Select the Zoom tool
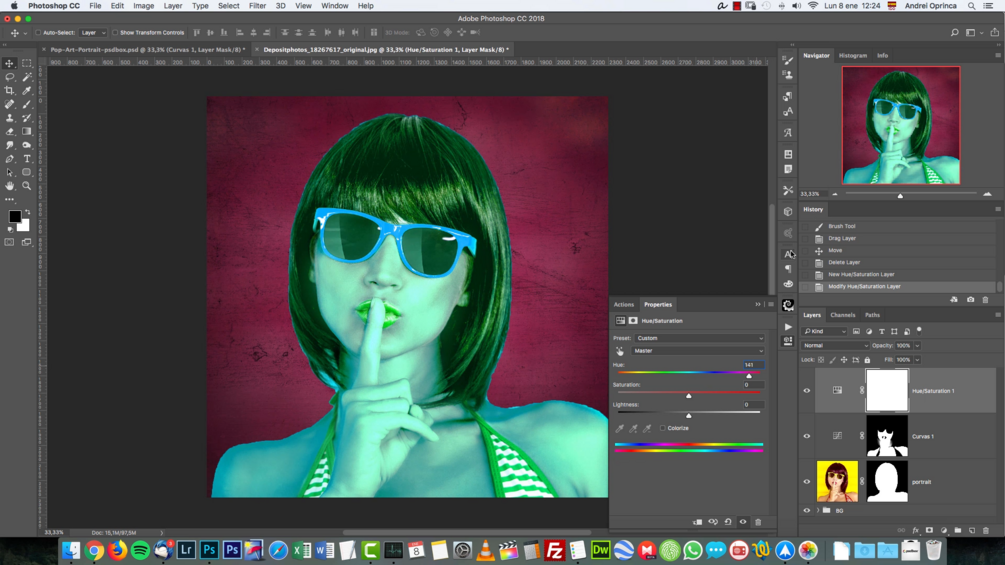 point(27,186)
